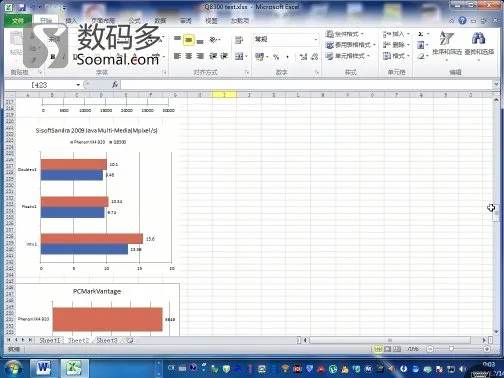Click the AutoSum sigma icon

tap(421, 34)
